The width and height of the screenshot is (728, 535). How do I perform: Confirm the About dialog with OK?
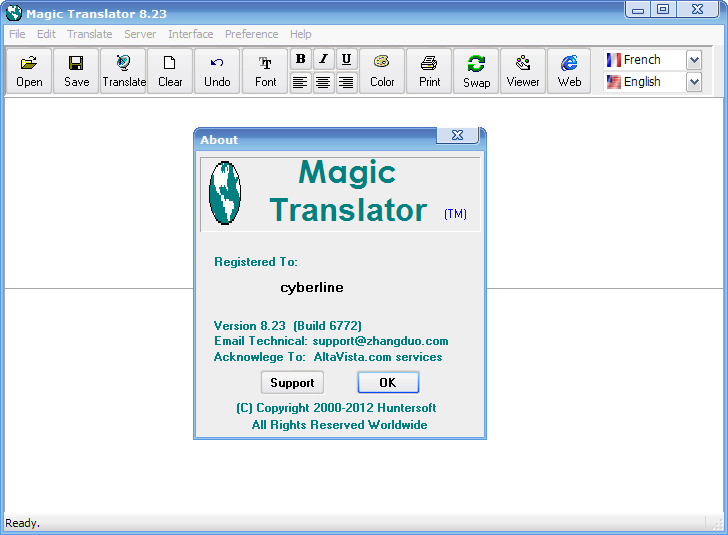click(388, 383)
